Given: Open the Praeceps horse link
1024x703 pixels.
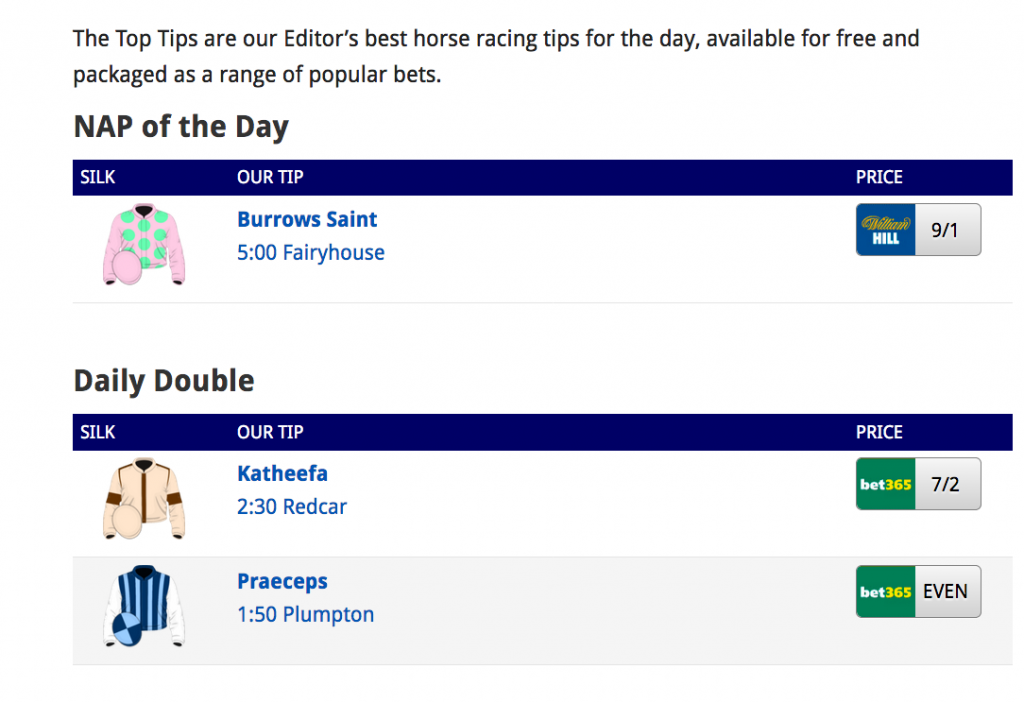Looking at the screenshot, I should click(282, 581).
